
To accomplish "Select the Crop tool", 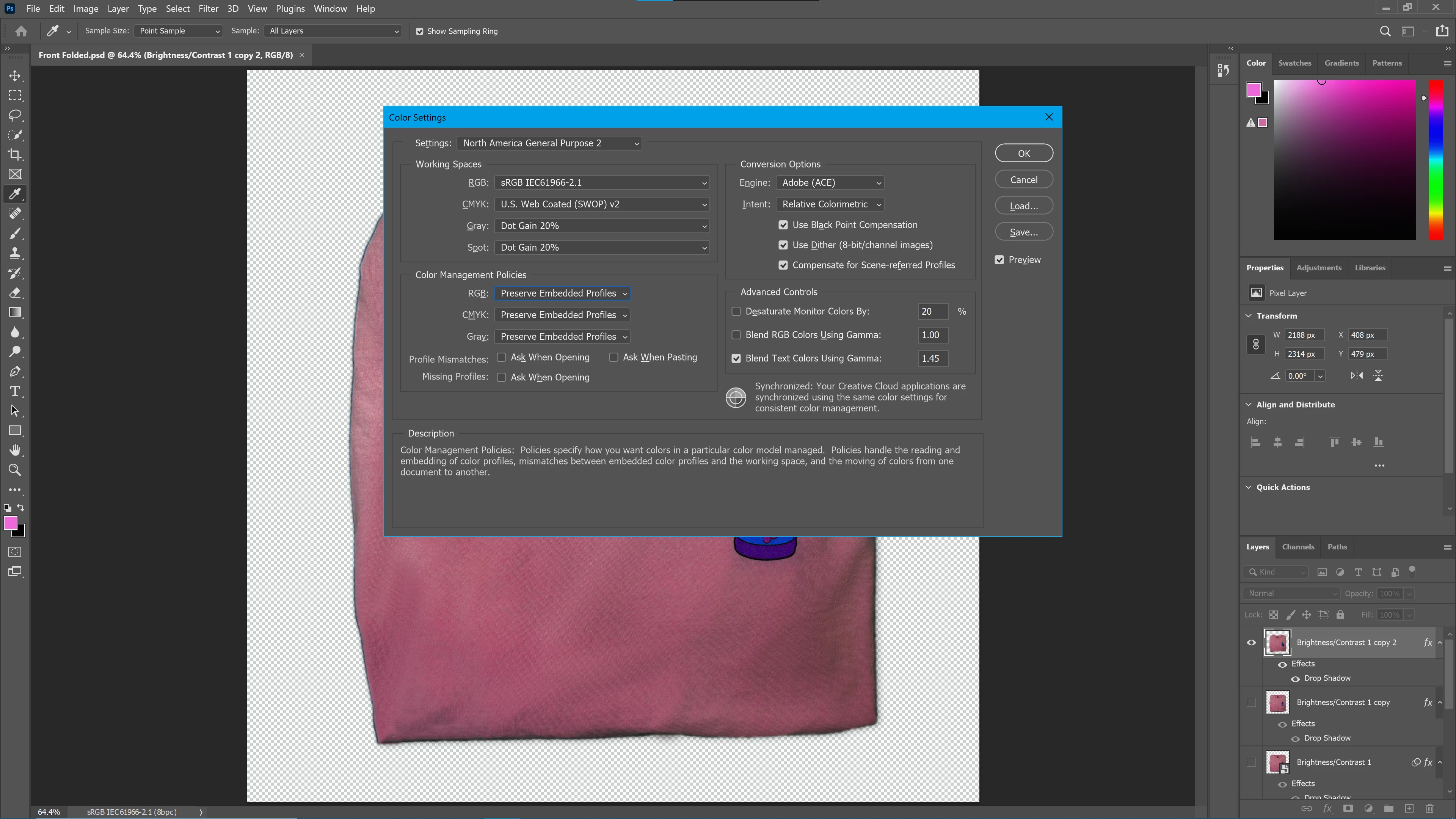I will click(x=15, y=154).
